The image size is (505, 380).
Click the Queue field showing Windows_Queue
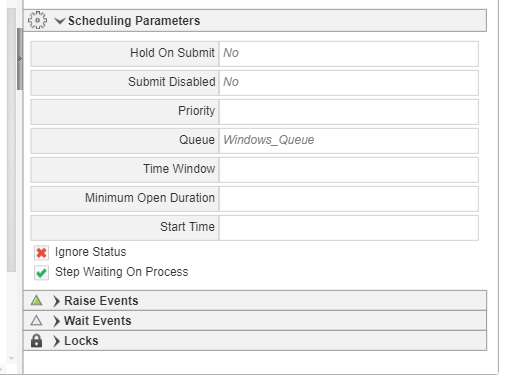349,140
